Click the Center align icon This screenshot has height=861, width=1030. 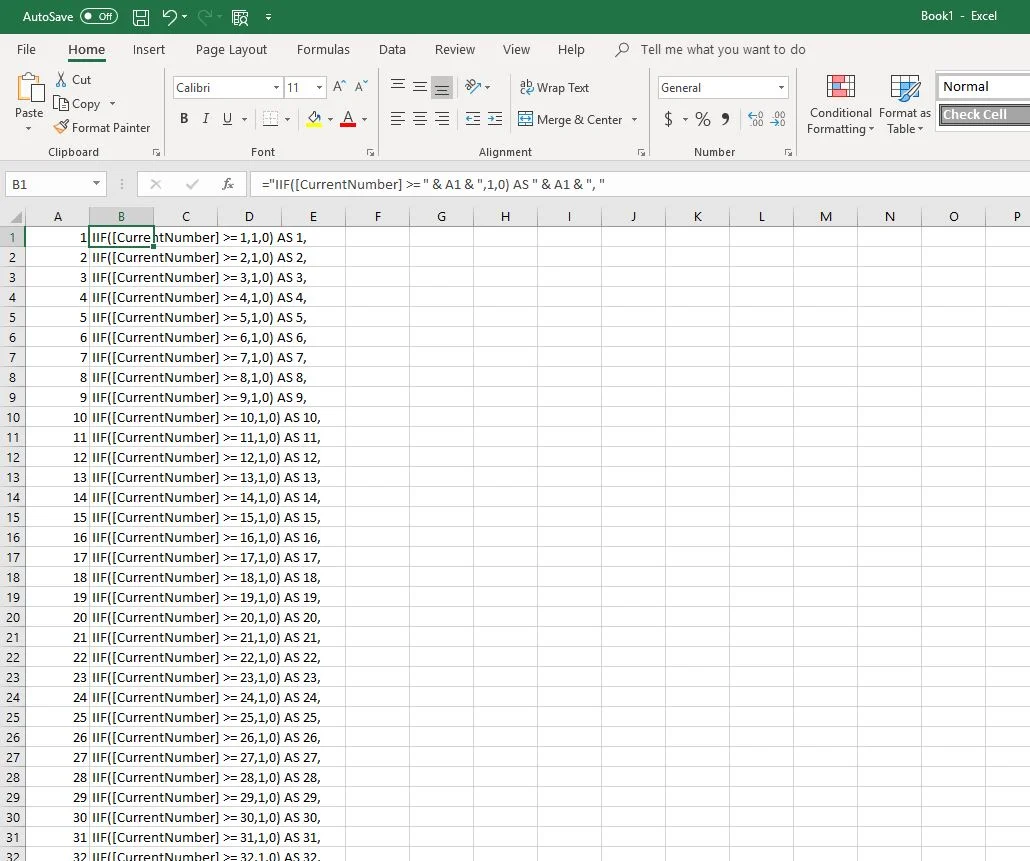point(420,120)
